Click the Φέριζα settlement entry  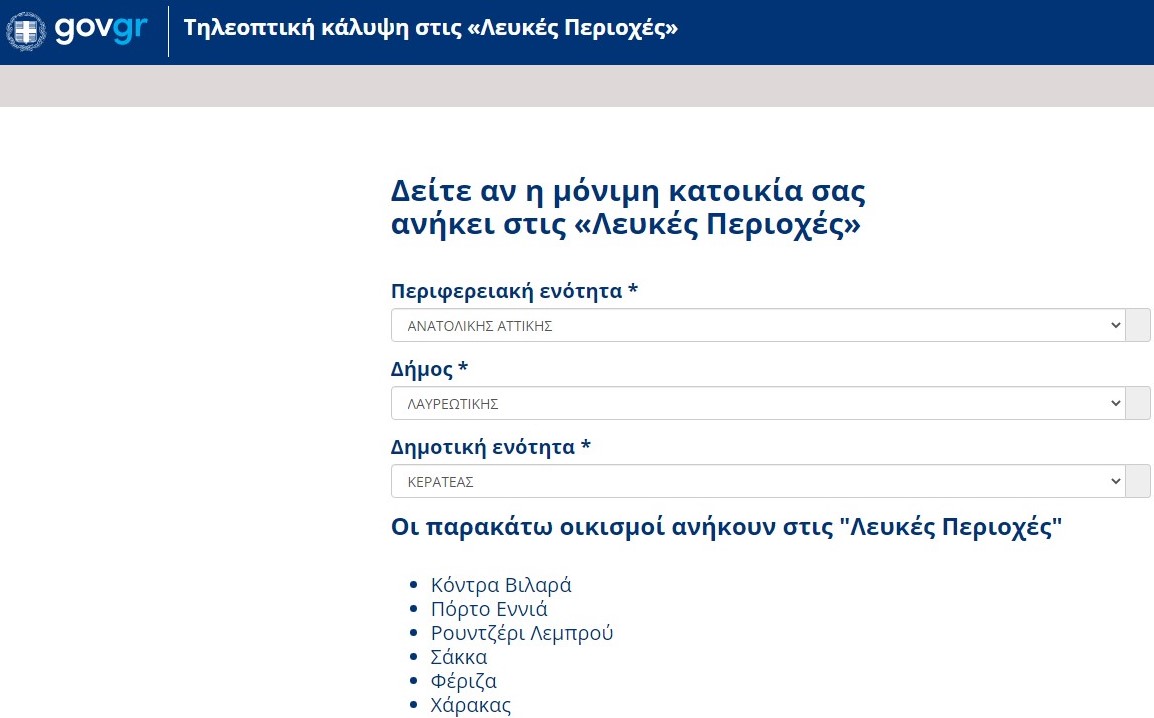[x=464, y=681]
